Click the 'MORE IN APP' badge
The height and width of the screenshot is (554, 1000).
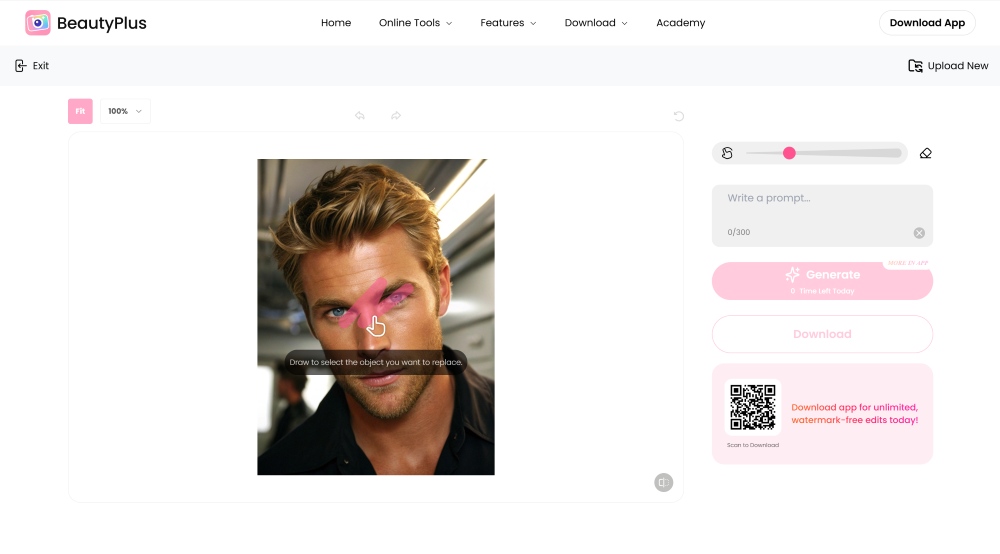[908, 263]
